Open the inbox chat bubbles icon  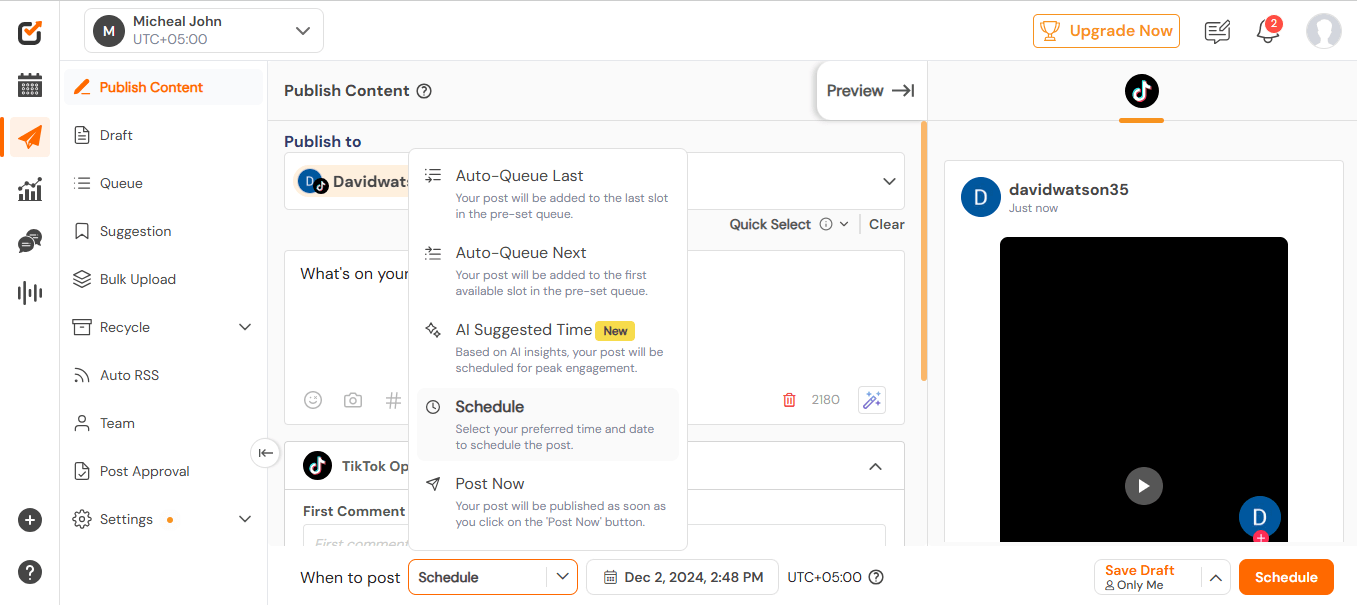30,241
